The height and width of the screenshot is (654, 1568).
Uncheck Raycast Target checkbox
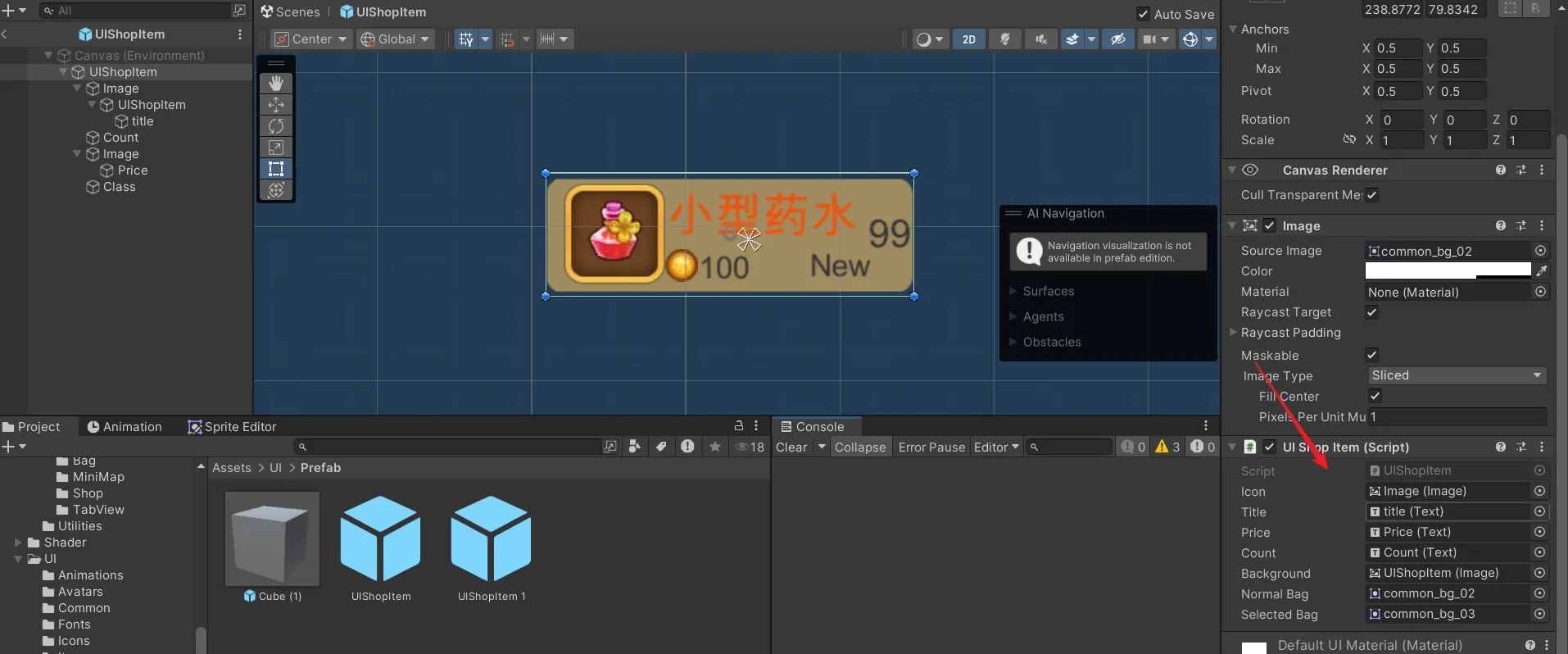tap(1372, 312)
